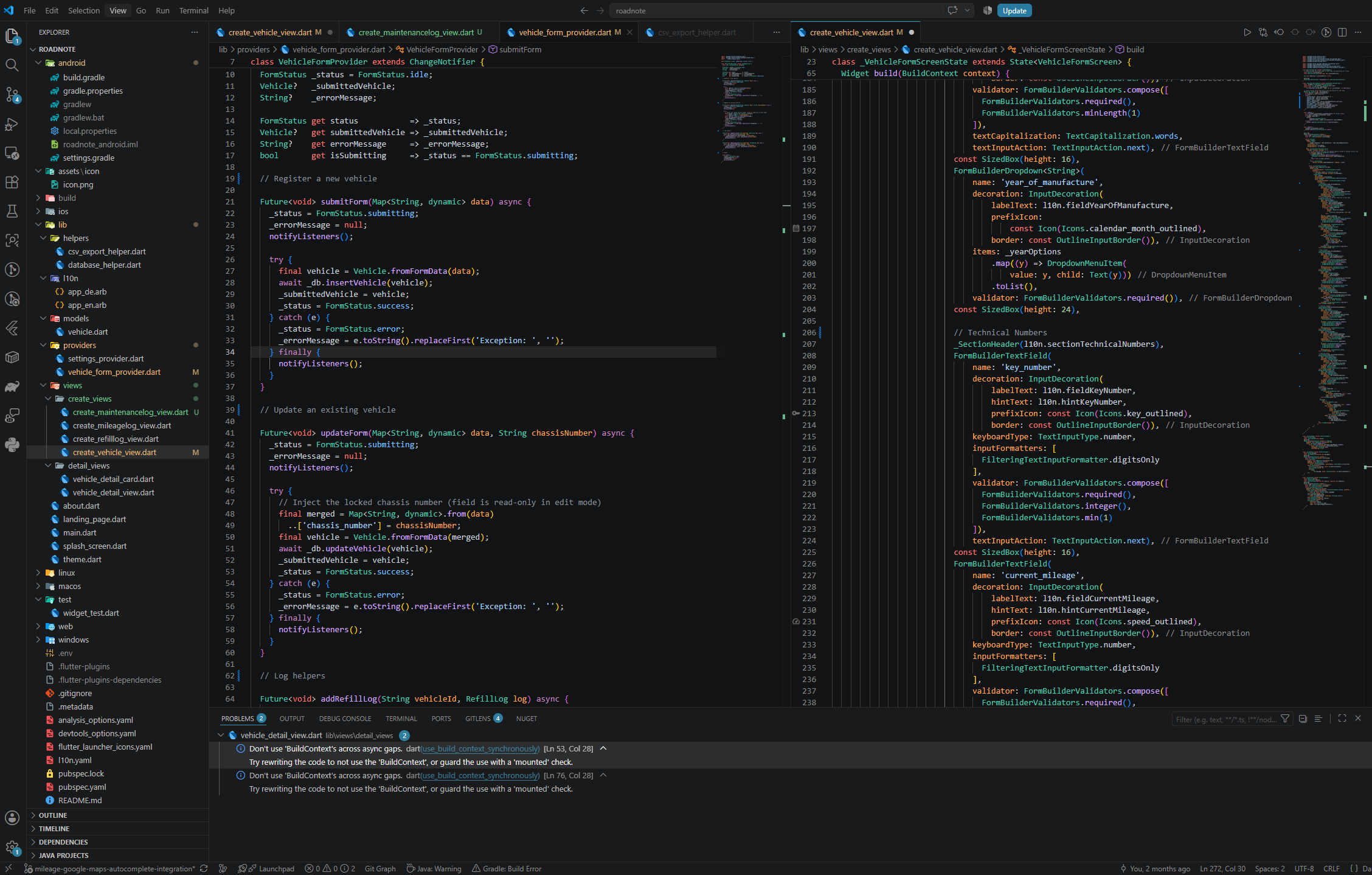Expand the TIMELINE section
The image size is (1372, 875).
(x=118, y=829)
